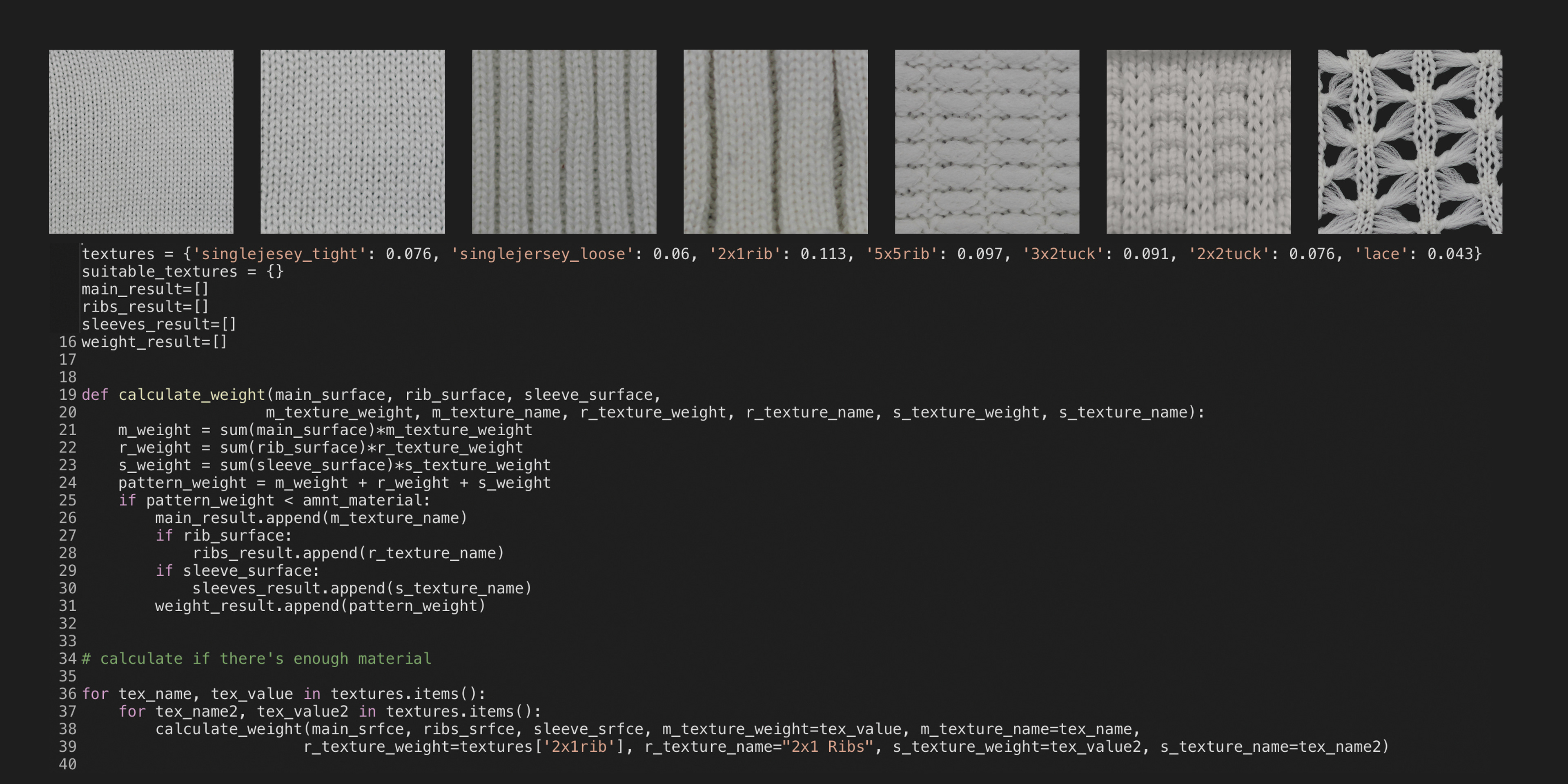This screenshot has height=784, width=1568.
Task: Click the def keyword on line 19
Action: point(95,395)
